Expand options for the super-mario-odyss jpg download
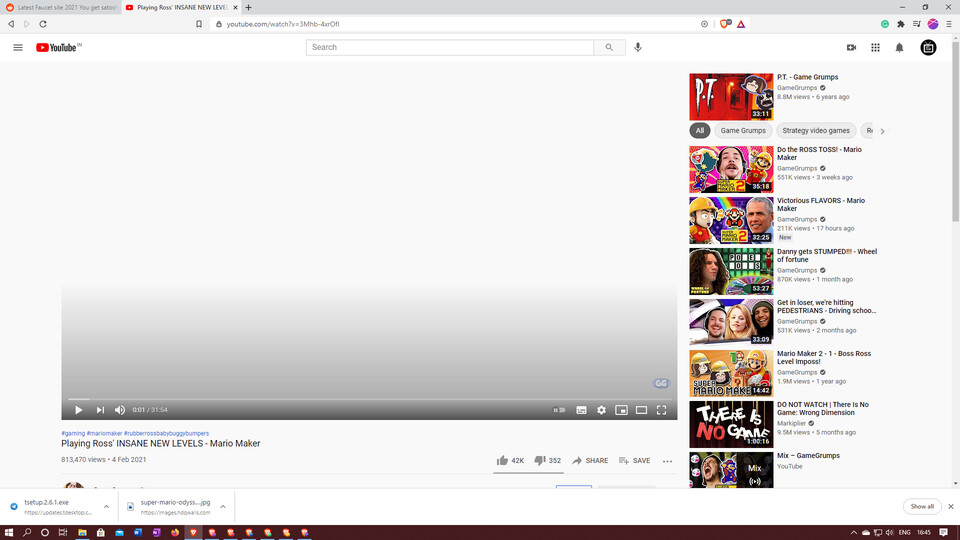Image resolution: width=960 pixels, height=540 pixels. coord(223,507)
